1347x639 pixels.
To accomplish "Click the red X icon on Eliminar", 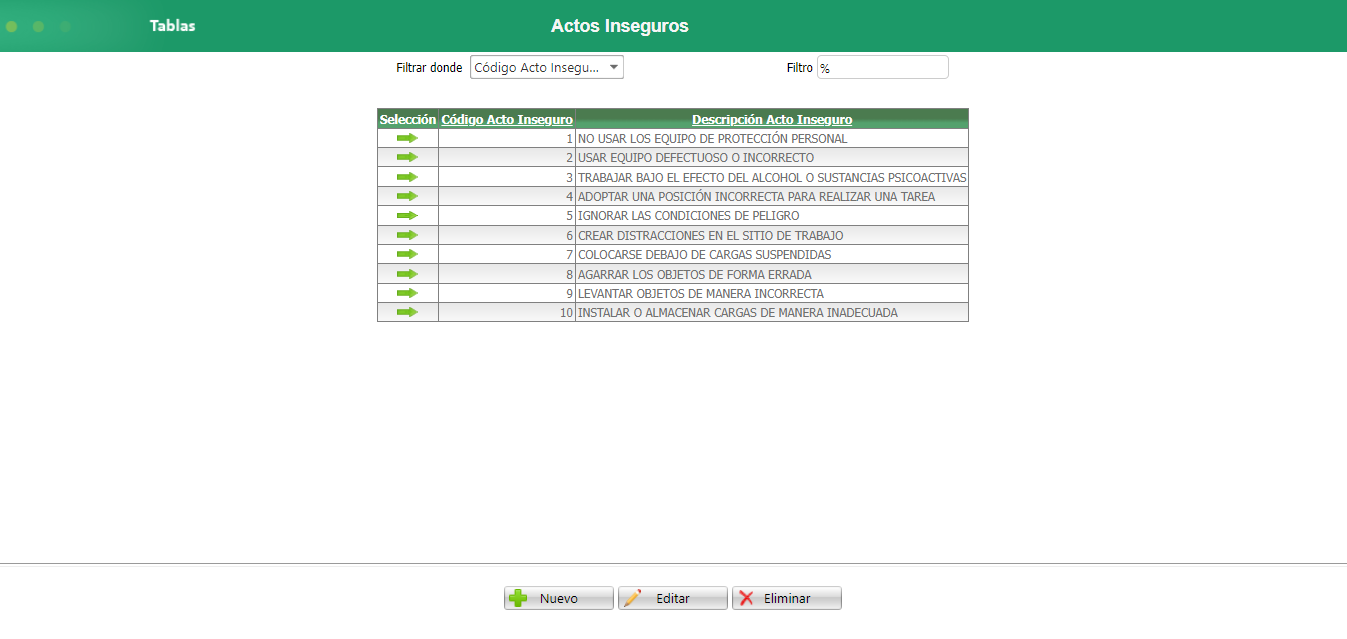I will click(751, 597).
